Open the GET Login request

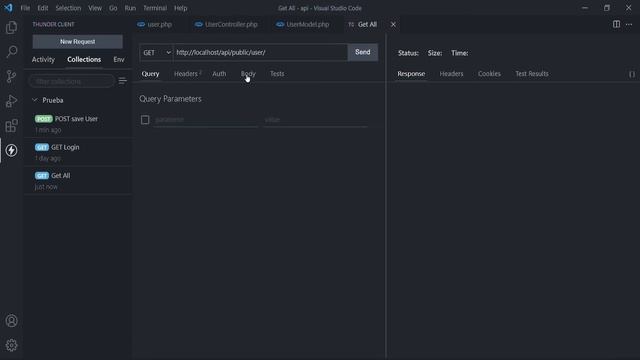pyautogui.click(x=78, y=152)
